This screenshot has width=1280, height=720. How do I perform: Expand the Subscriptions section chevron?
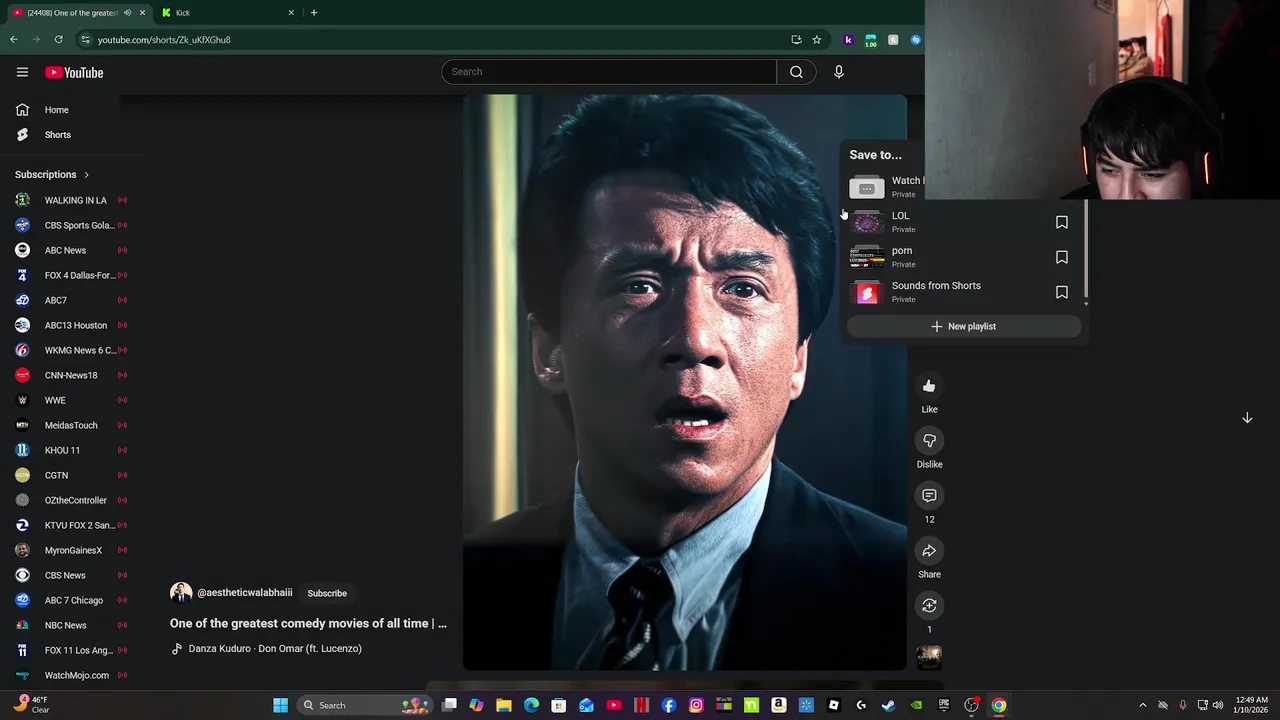86,175
